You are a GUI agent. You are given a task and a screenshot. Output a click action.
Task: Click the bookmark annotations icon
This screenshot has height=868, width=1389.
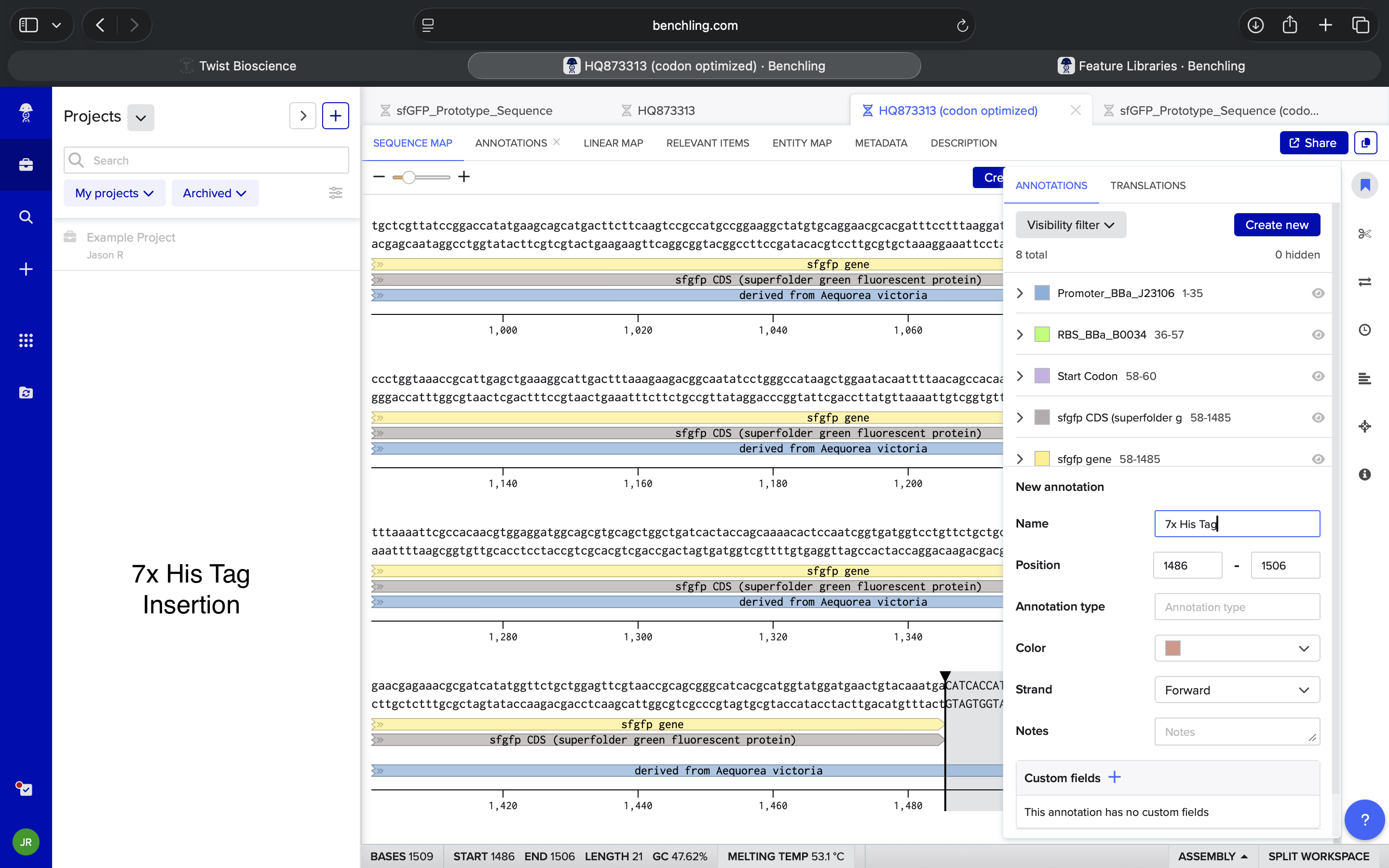[1364, 186]
